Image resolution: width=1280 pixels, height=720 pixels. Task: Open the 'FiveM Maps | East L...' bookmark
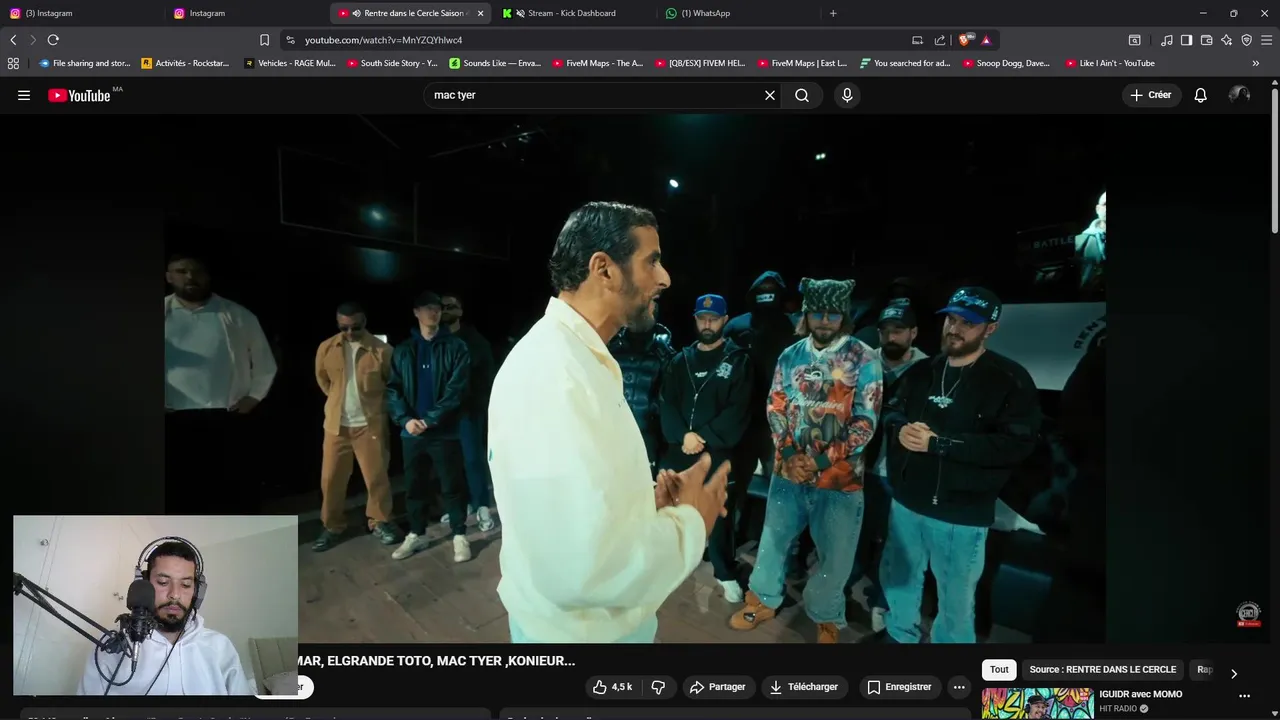pyautogui.click(x=803, y=63)
